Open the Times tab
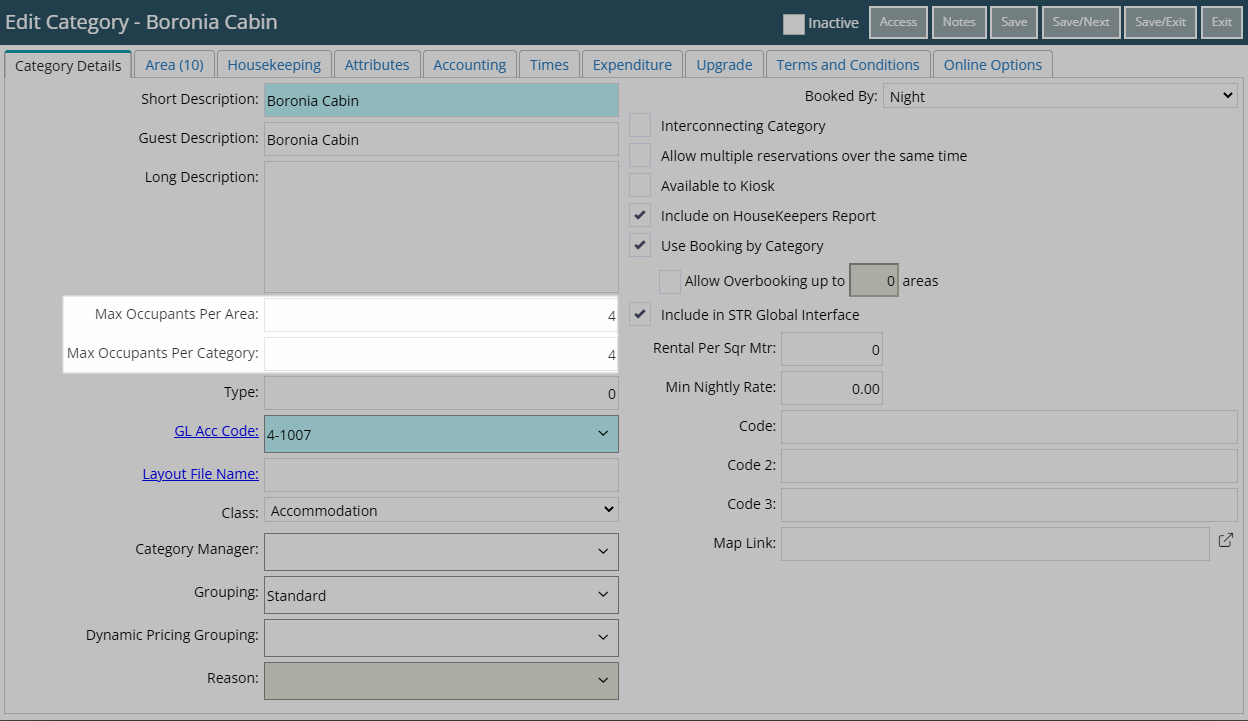 (x=549, y=64)
